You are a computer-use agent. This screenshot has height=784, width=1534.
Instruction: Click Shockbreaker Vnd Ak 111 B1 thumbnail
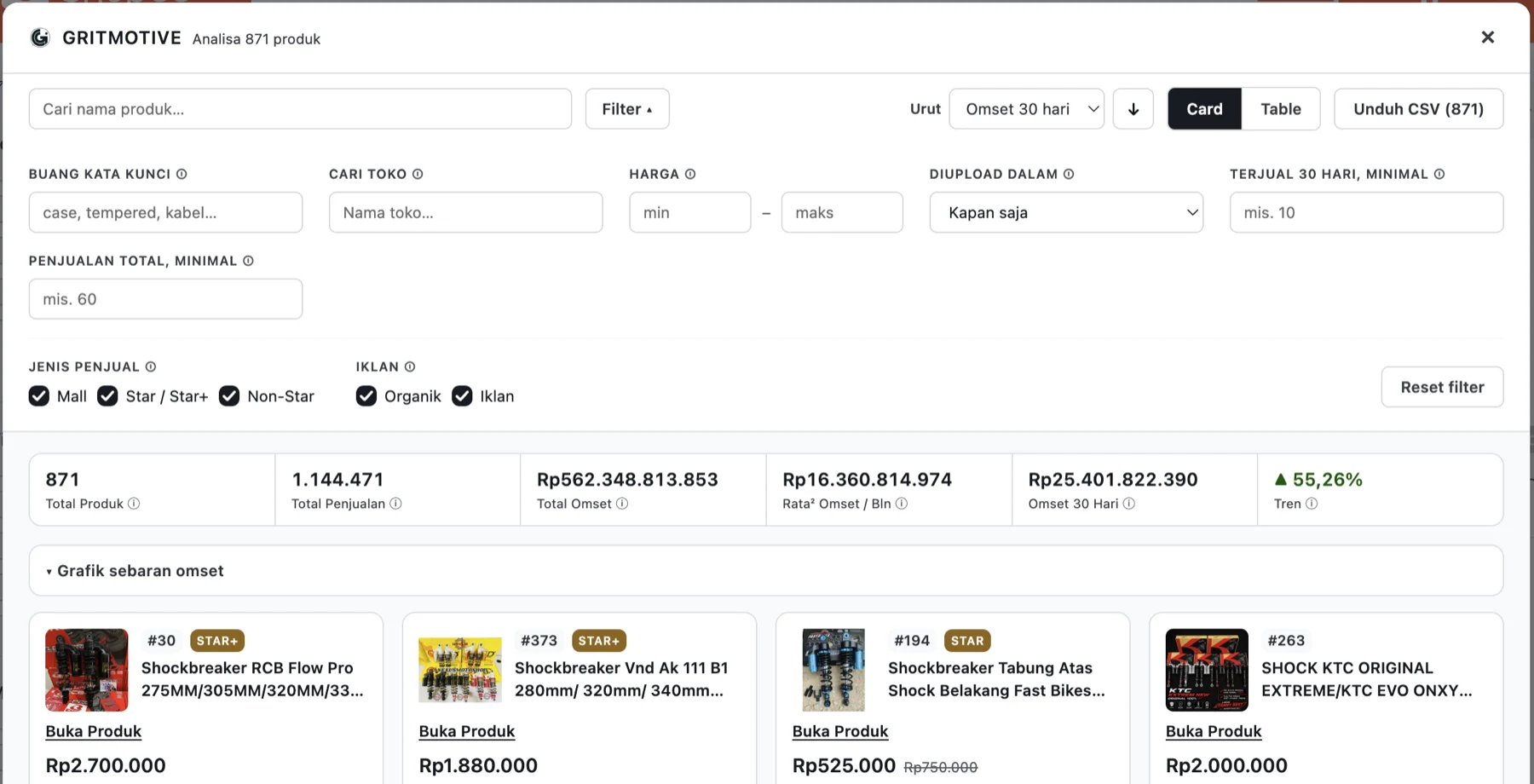(x=460, y=670)
